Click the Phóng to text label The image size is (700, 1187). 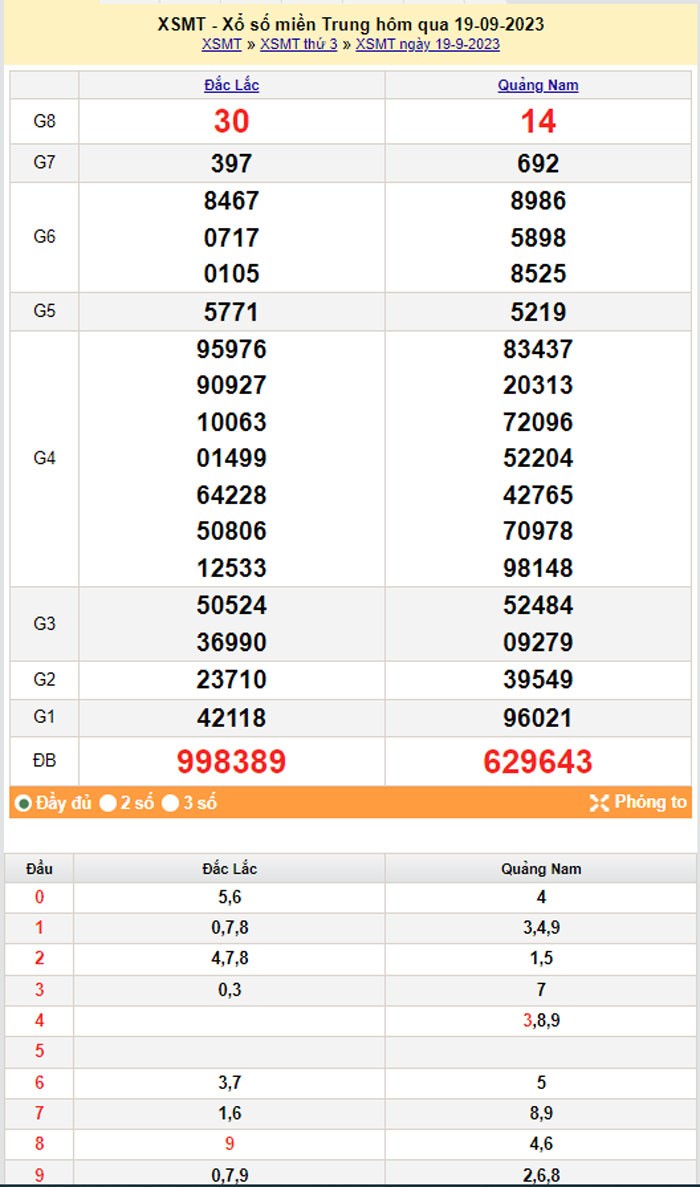pyautogui.click(x=650, y=803)
